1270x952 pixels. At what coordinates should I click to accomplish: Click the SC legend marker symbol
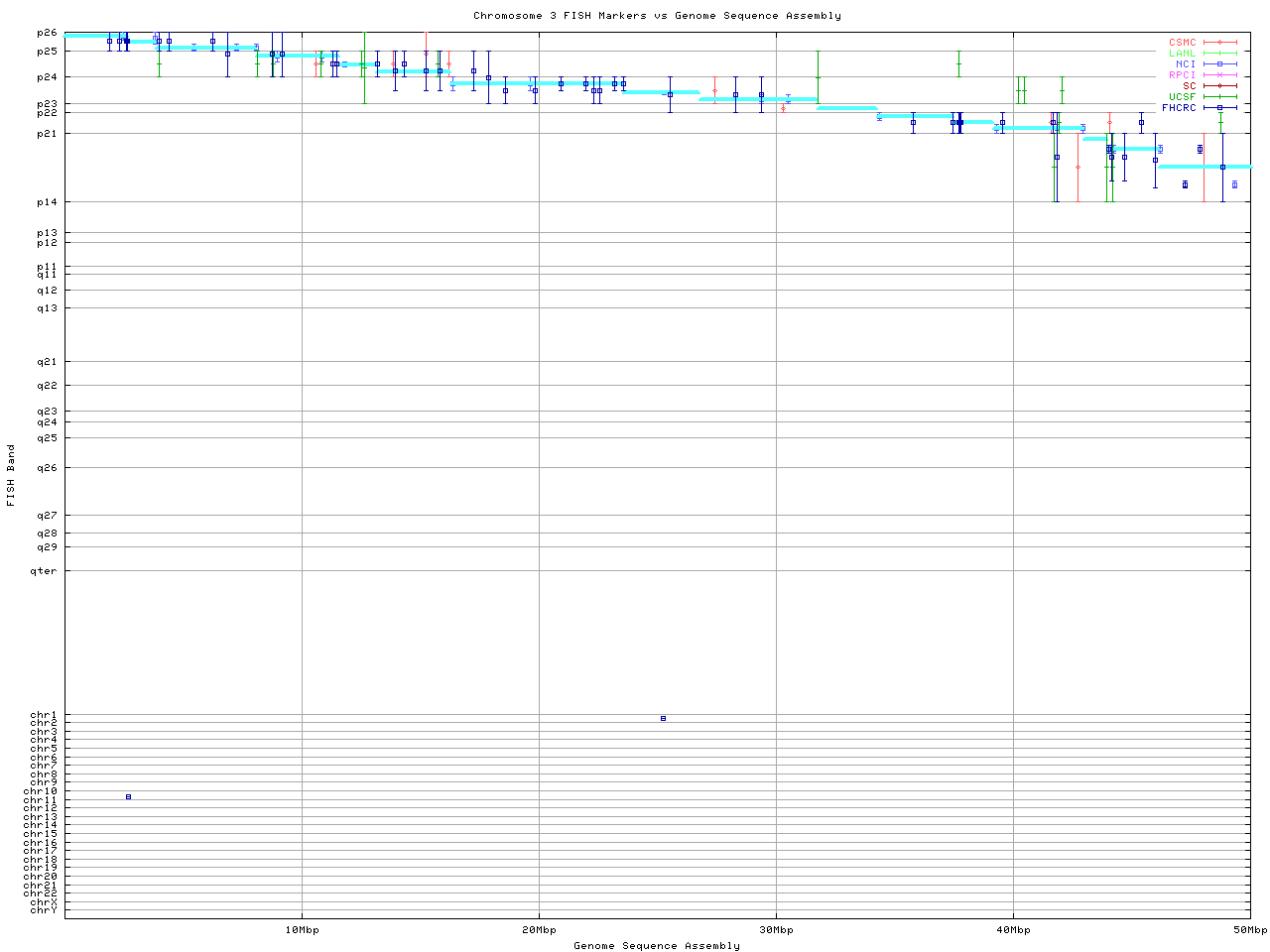coord(1219,86)
